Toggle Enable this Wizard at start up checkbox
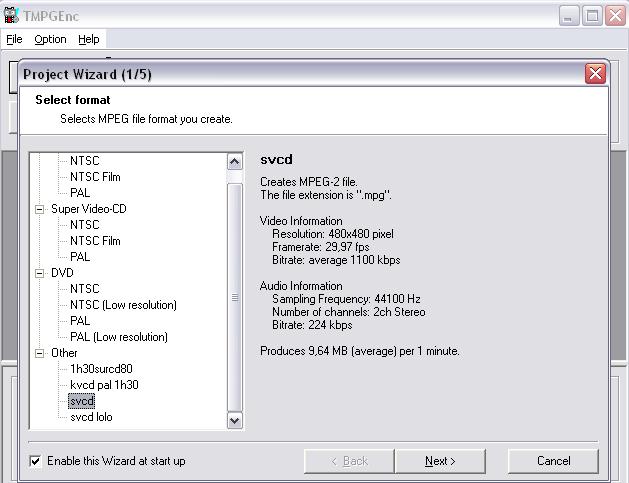Screen dimensions: 629x483 pyautogui.click(x=35, y=461)
